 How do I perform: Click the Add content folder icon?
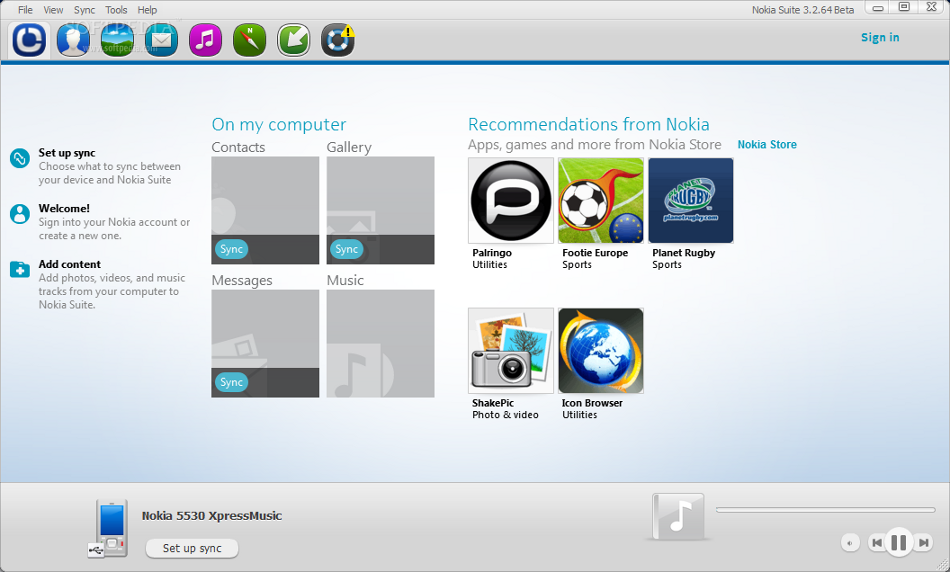pos(19,269)
